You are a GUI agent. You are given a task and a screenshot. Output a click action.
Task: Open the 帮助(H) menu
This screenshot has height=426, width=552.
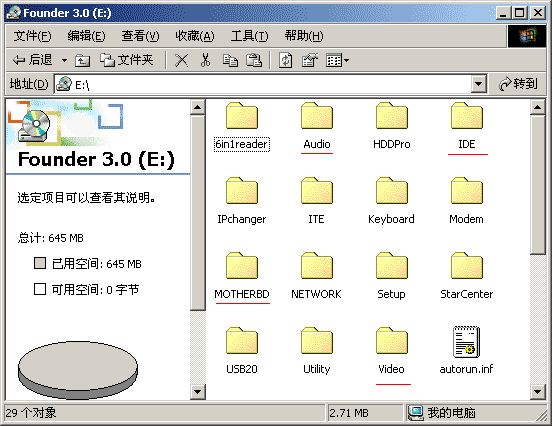pos(303,36)
